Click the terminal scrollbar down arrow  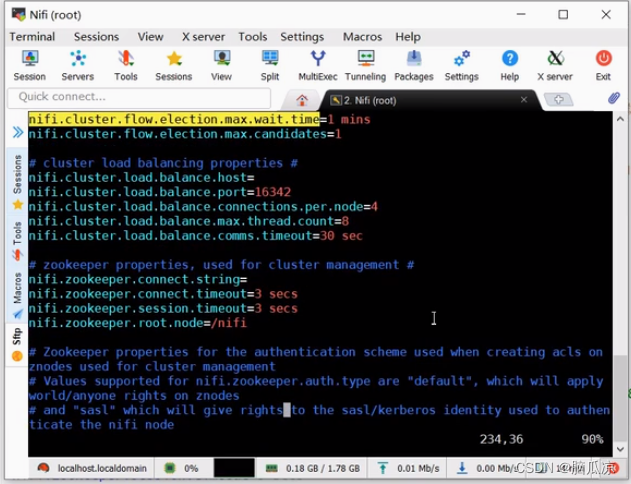click(x=620, y=449)
